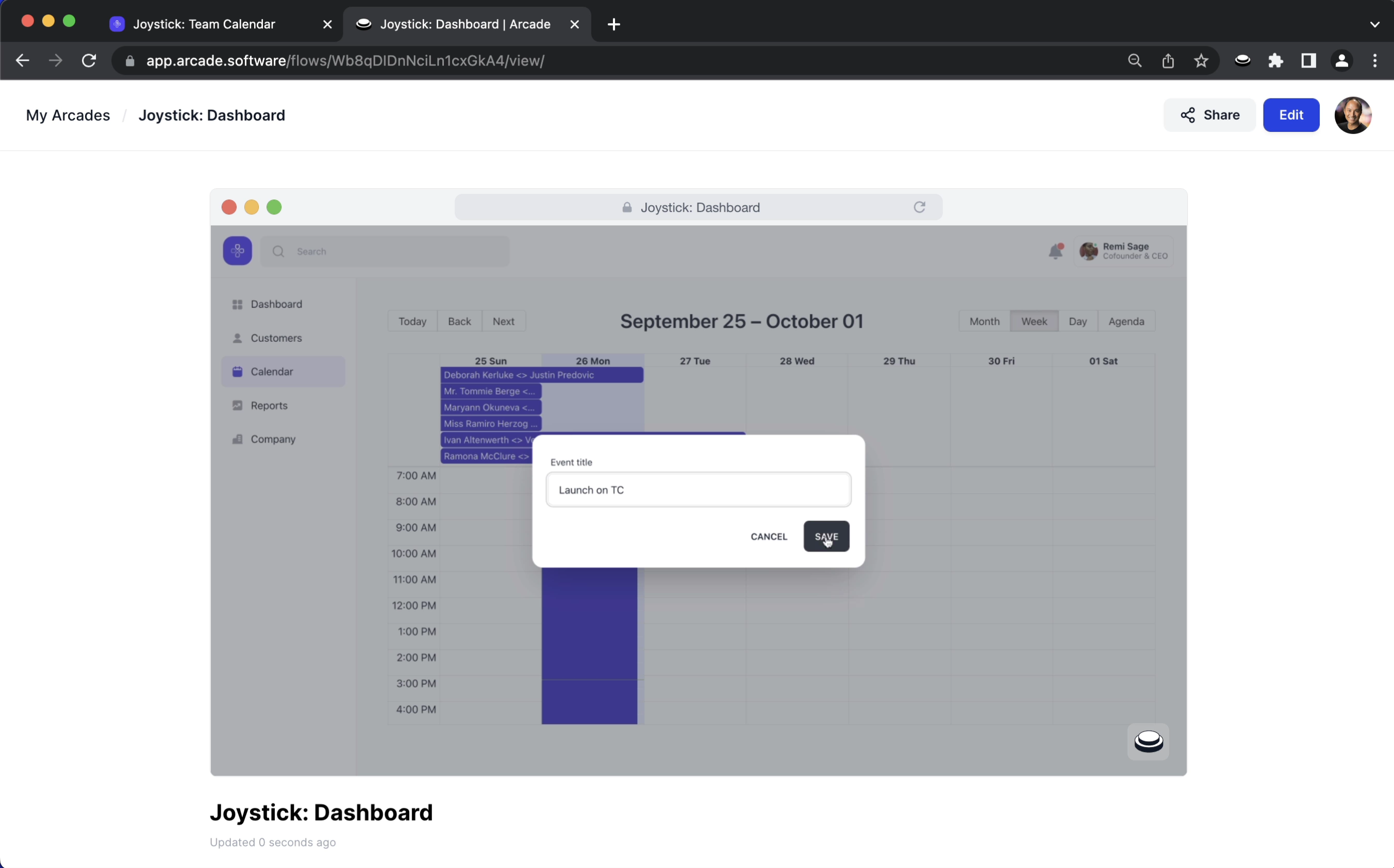Image resolution: width=1394 pixels, height=868 pixels.
Task: Click the Joystick app logo icon
Action: pos(237,251)
